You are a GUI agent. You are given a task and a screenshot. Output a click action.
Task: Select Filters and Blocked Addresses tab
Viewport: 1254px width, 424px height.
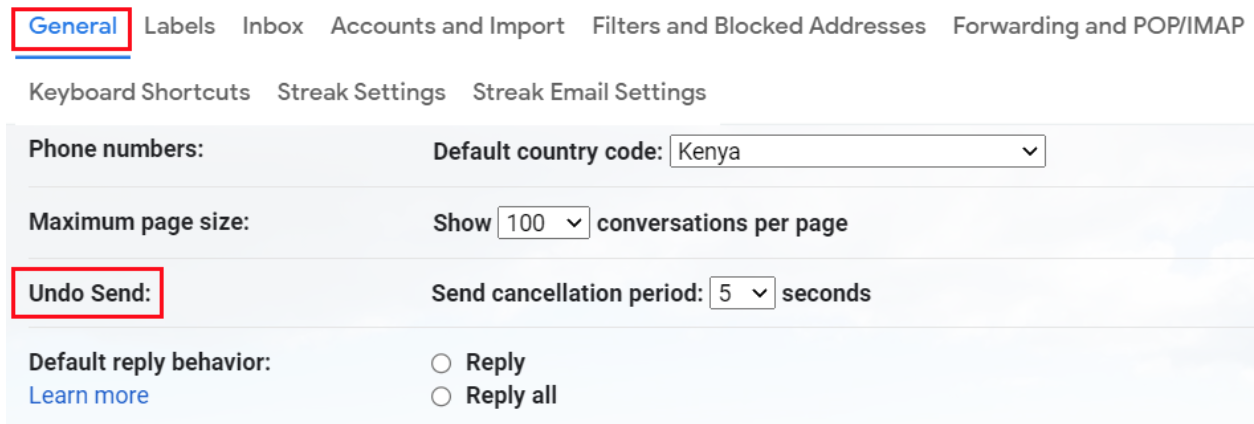click(x=758, y=26)
